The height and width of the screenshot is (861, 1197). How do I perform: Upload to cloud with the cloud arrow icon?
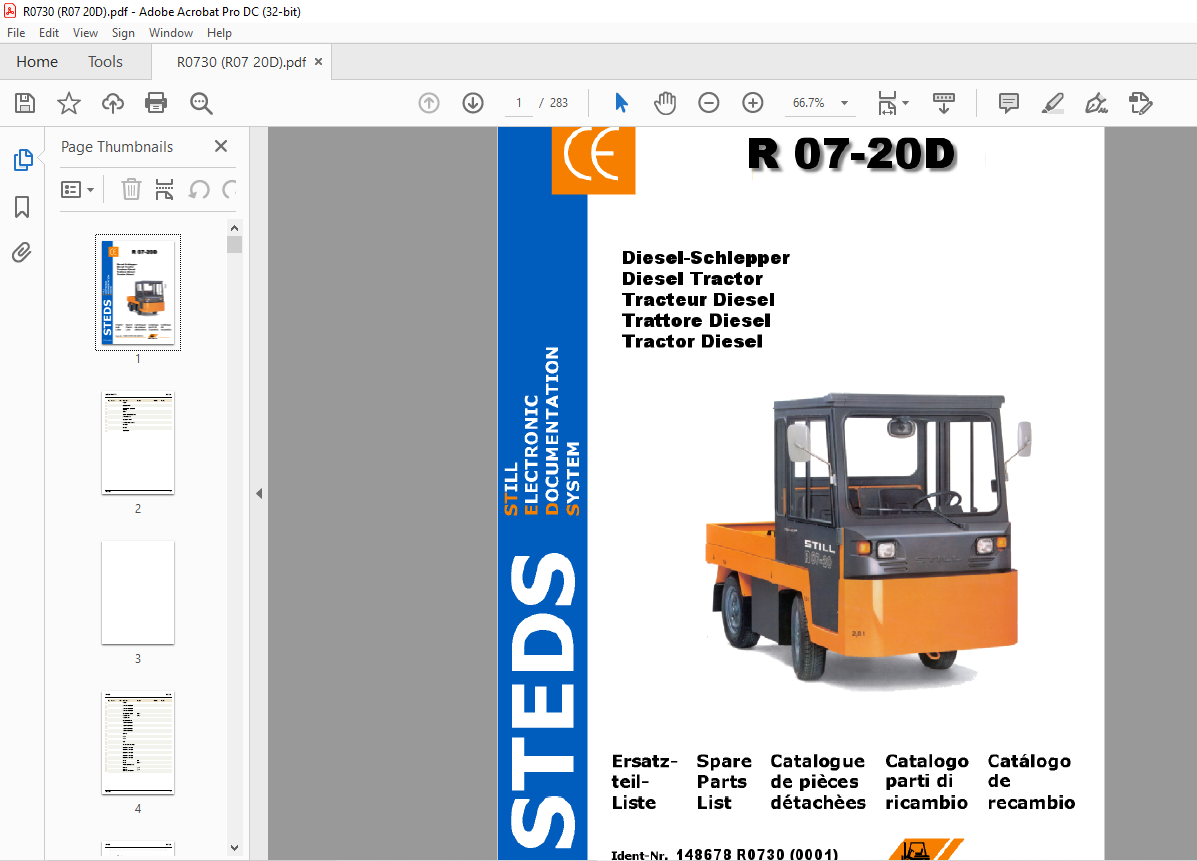point(112,103)
